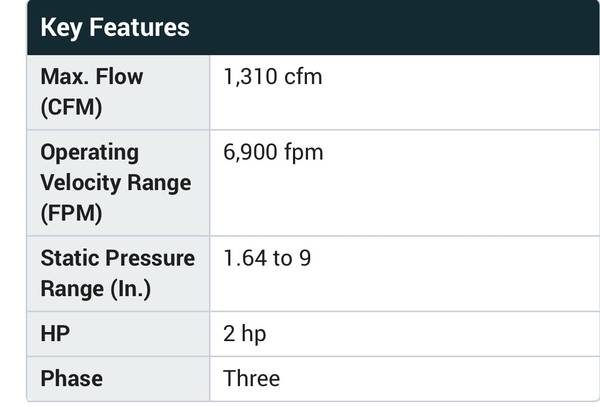Click the 2 hp value
Image resolution: width=600 pixels, height=407 pixels.
point(244,334)
